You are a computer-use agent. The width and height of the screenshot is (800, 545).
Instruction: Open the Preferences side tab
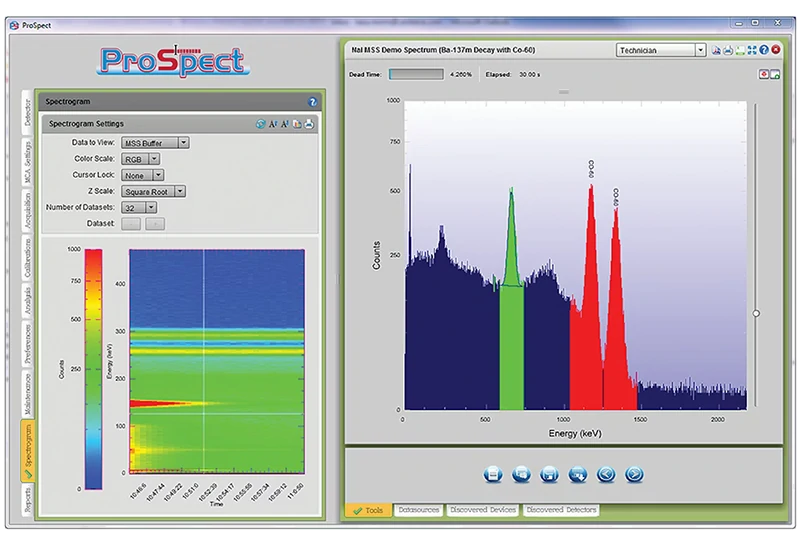pos(28,343)
